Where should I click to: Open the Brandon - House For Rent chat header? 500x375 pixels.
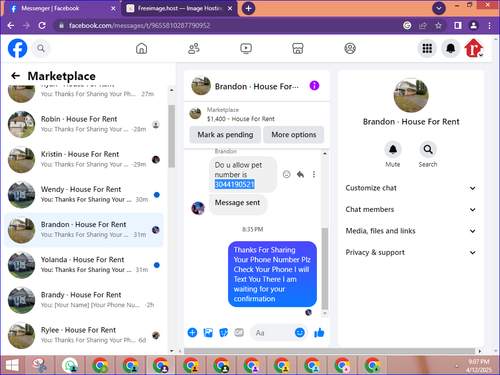245,86
